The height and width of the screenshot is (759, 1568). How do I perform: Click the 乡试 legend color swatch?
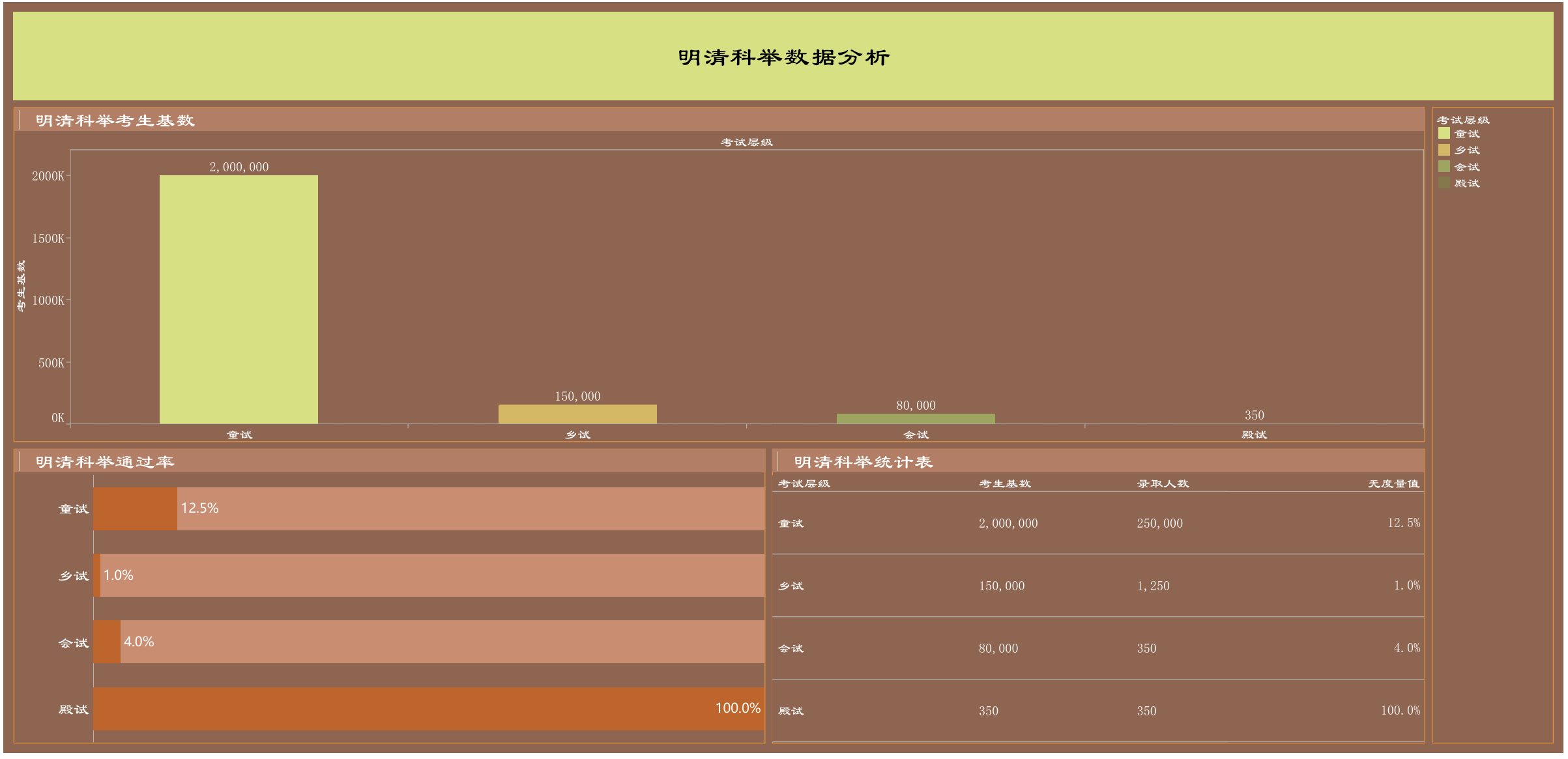(x=1444, y=150)
